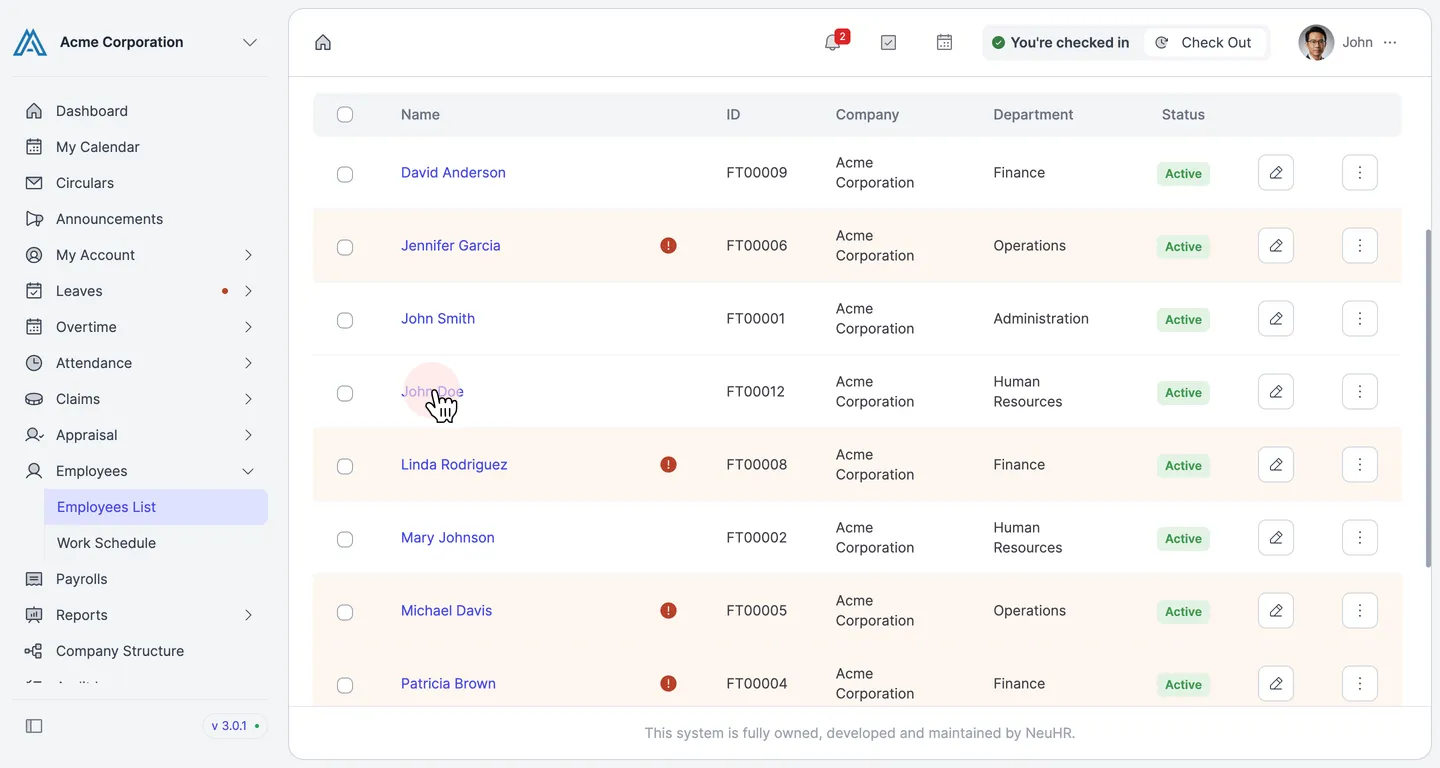Edit David Anderson using the pencil icon
Screen dimensions: 1440x768
1276,172
